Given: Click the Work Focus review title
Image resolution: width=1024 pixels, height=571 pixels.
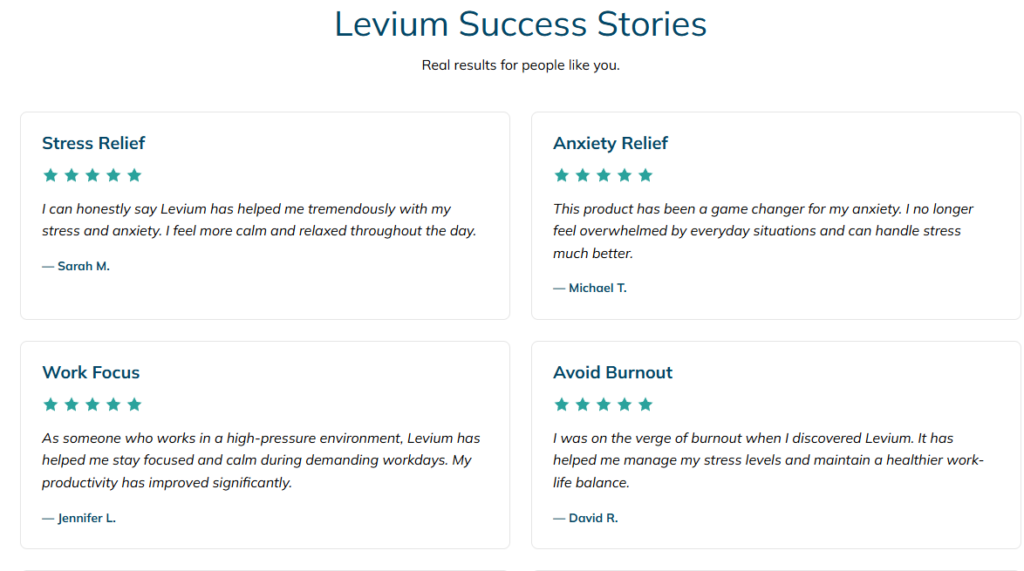Looking at the screenshot, I should [x=91, y=373].
